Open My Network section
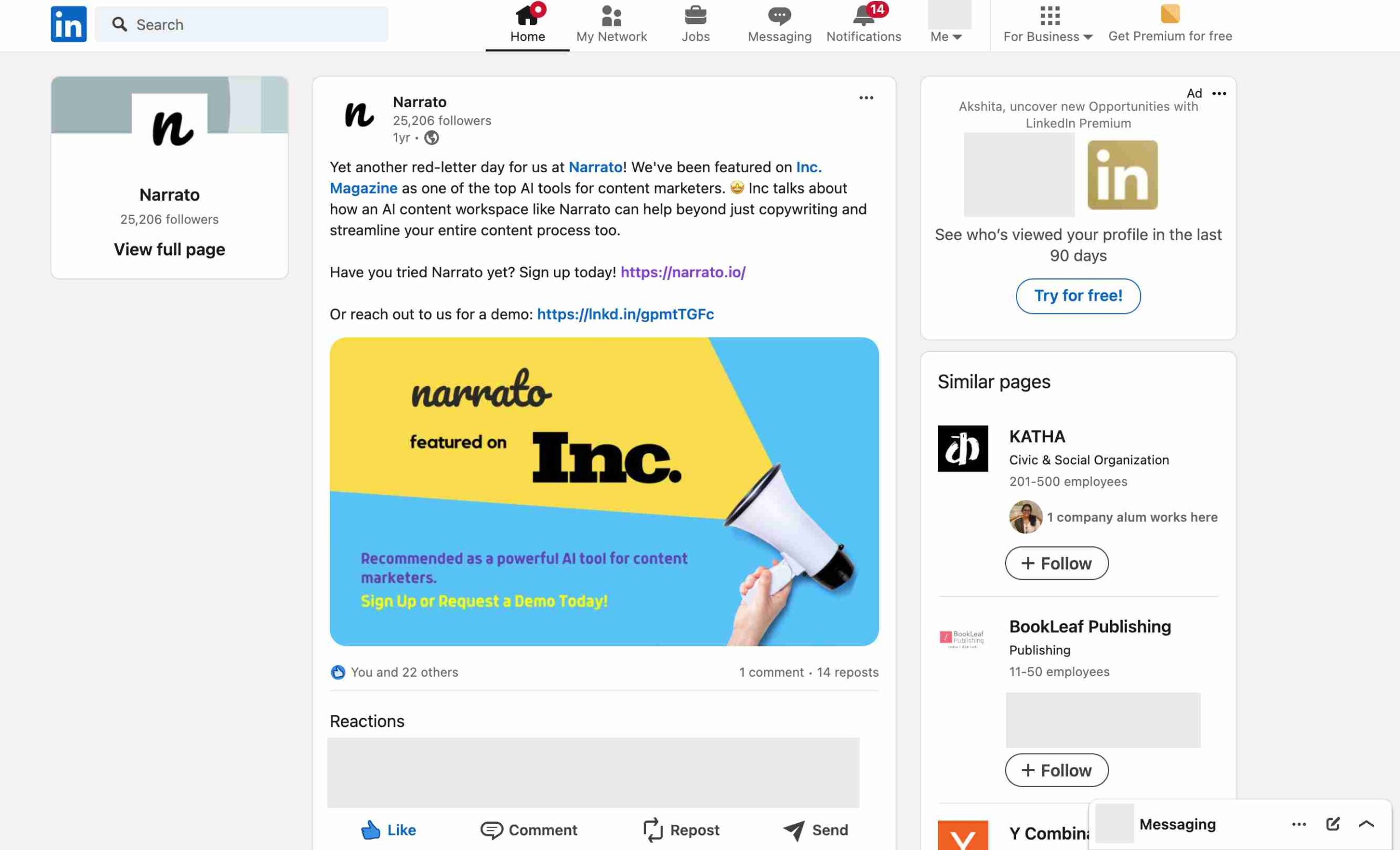This screenshot has height=850, width=1400. [x=611, y=24]
